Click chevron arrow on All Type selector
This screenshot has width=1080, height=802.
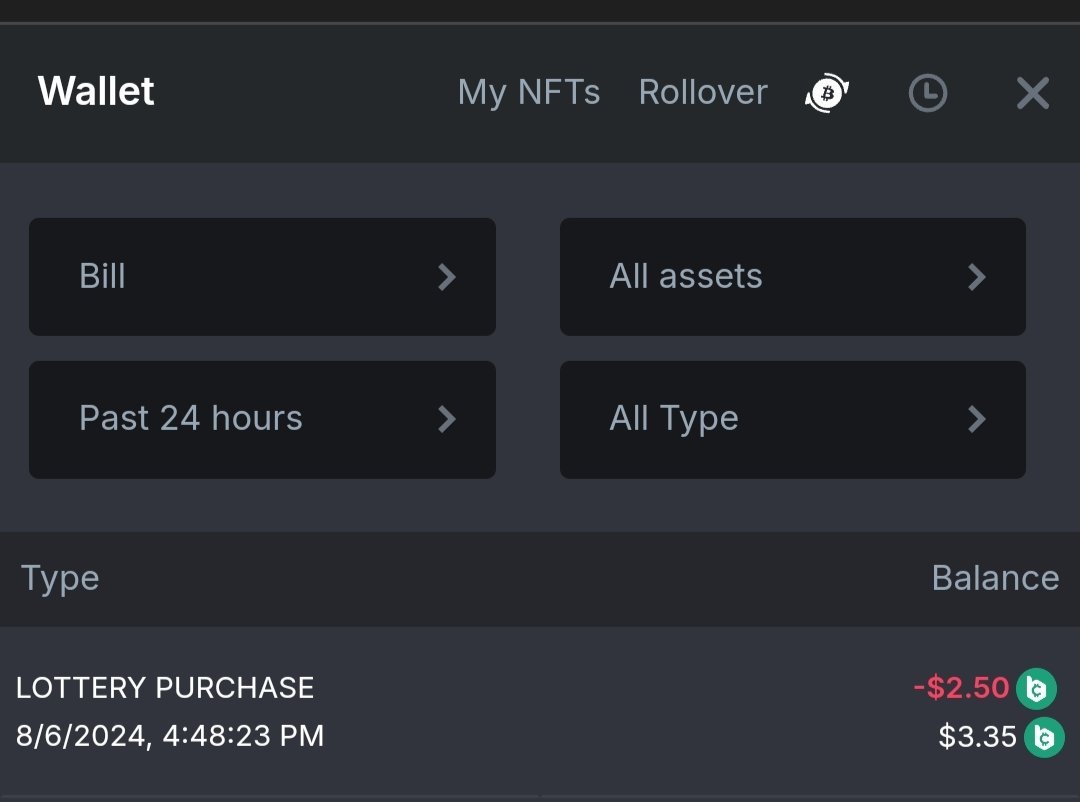[x=977, y=419]
